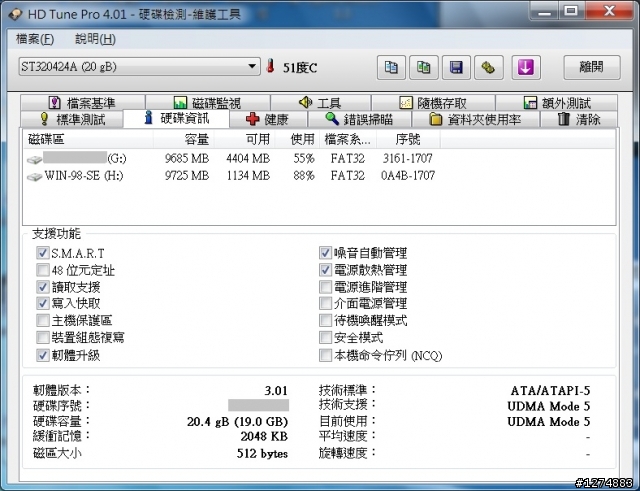Toggle the 主機保護區 checkbox

coord(42,320)
